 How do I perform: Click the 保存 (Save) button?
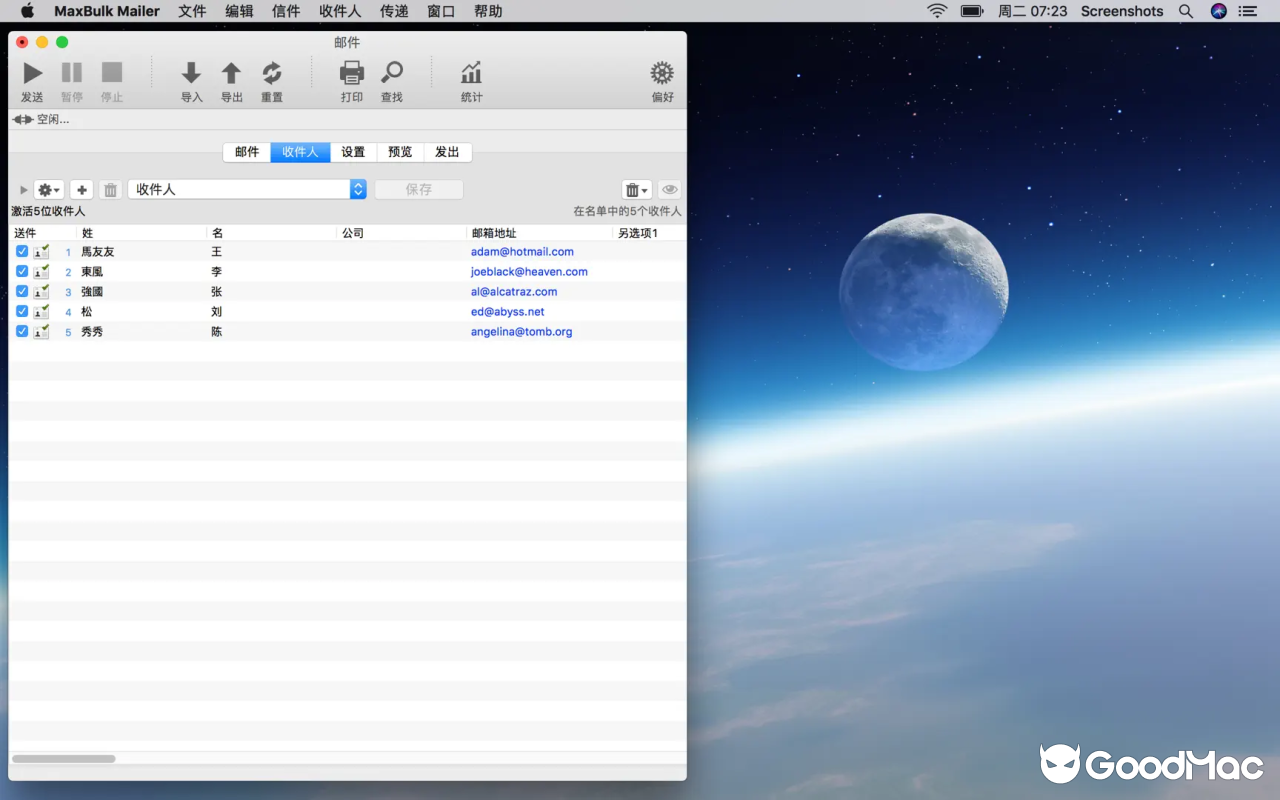418,189
